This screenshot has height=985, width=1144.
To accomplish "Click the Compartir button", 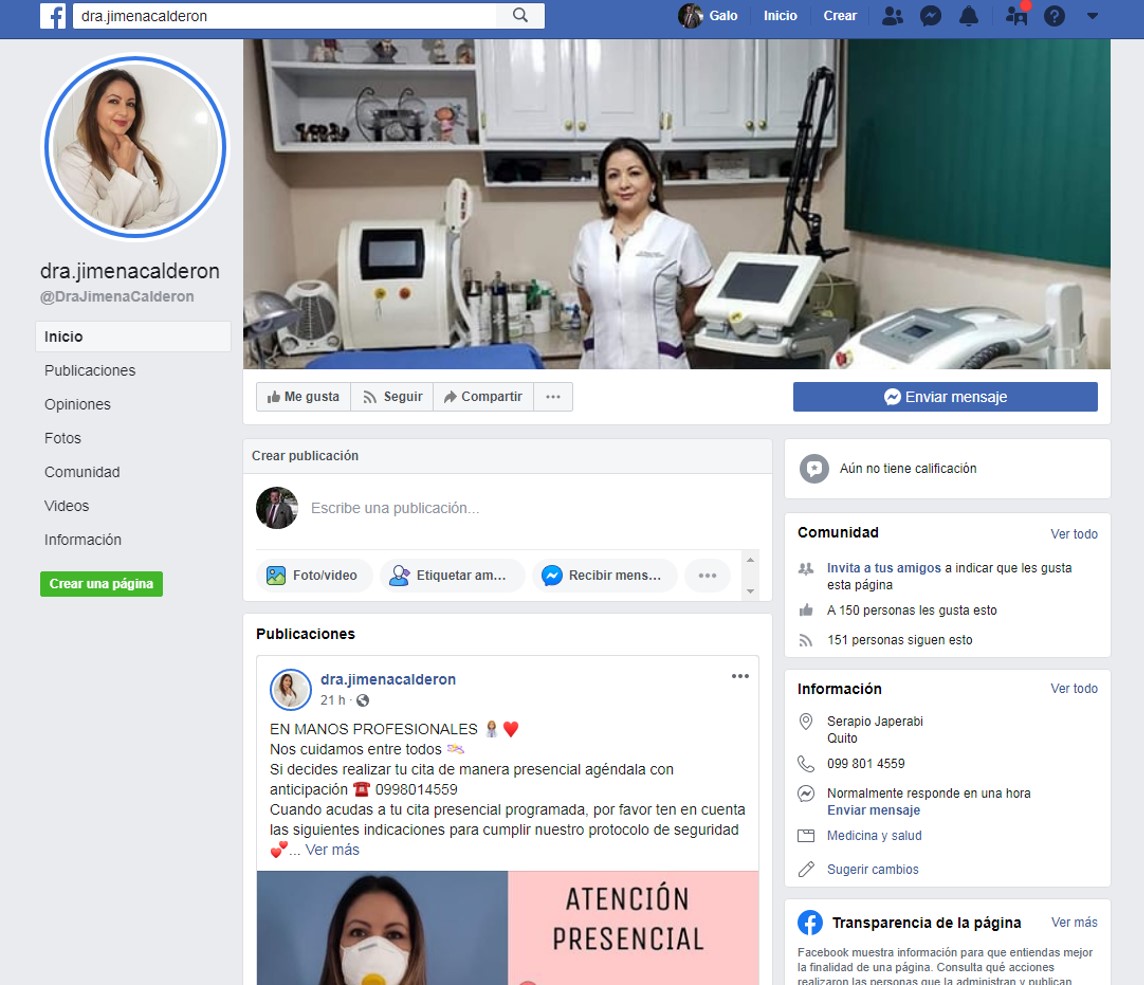I will [483, 397].
